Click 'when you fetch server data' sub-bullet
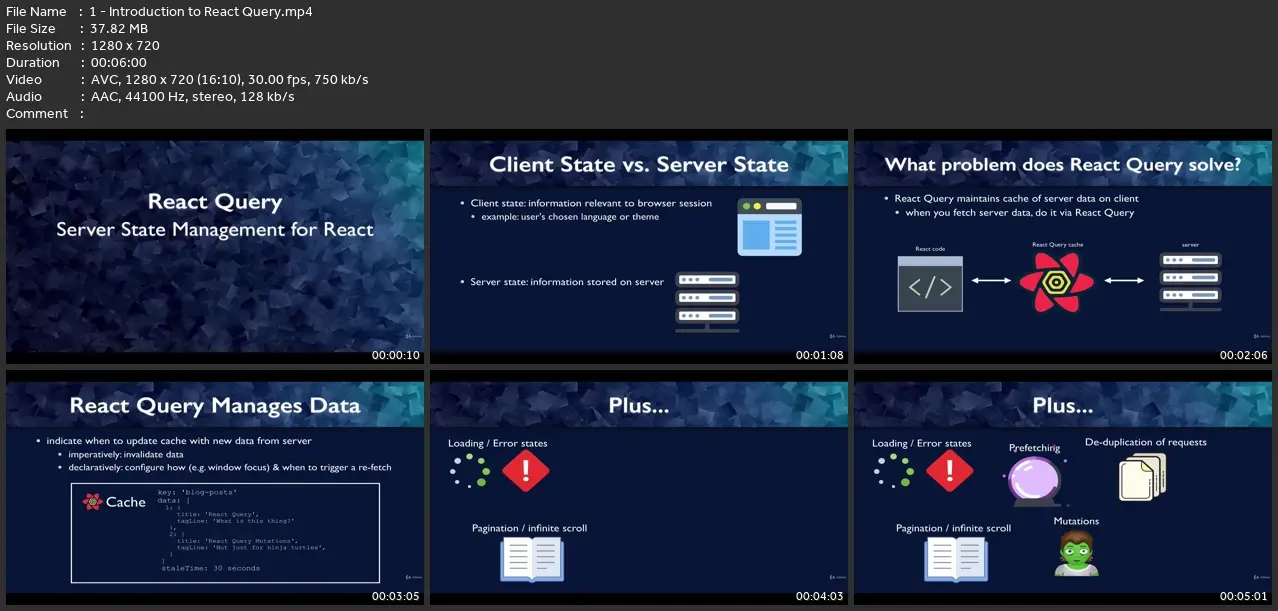The width and height of the screenshot is (1278, 611). point(1020,212)
